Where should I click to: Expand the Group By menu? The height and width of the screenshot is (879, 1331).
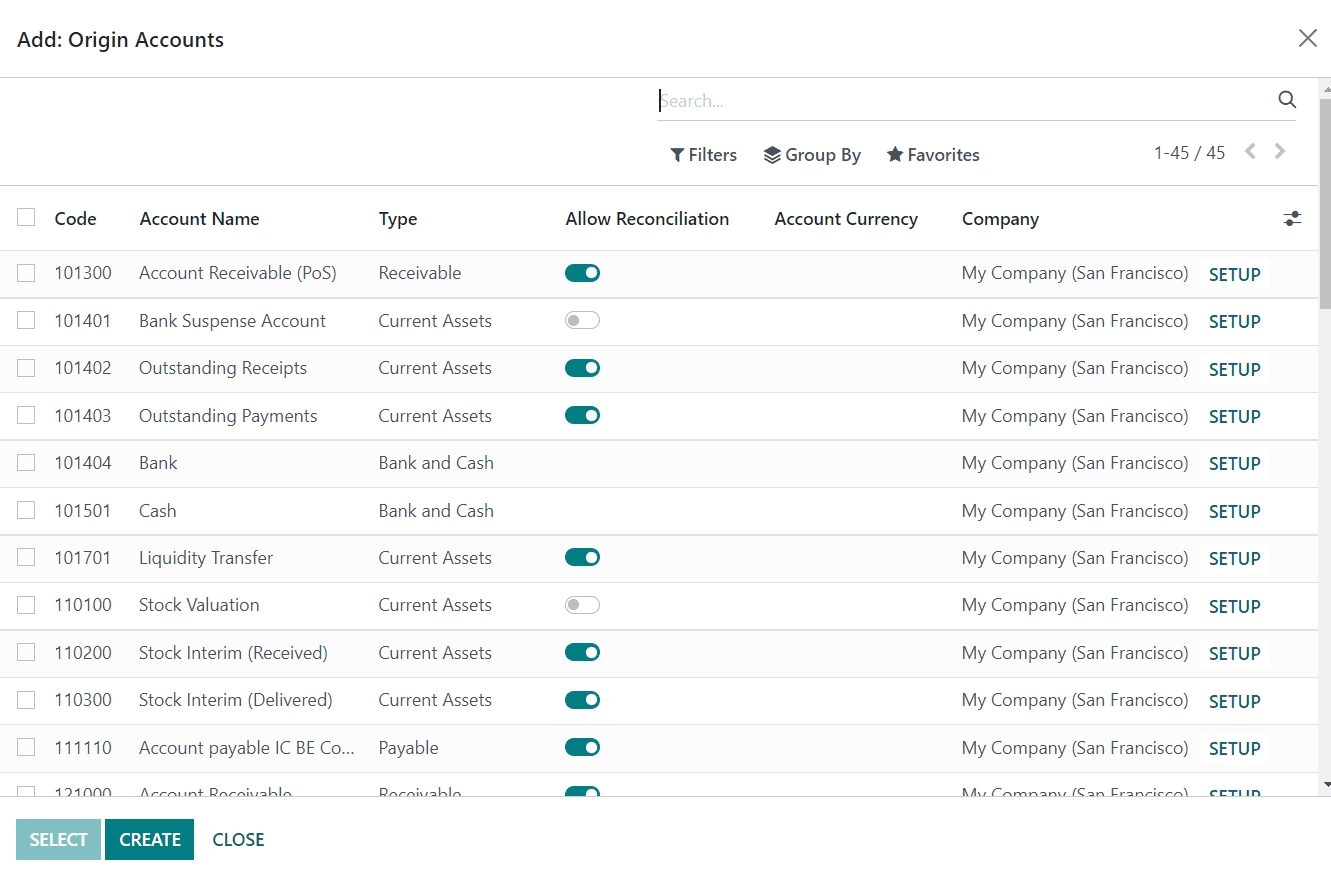pos(812,155)
